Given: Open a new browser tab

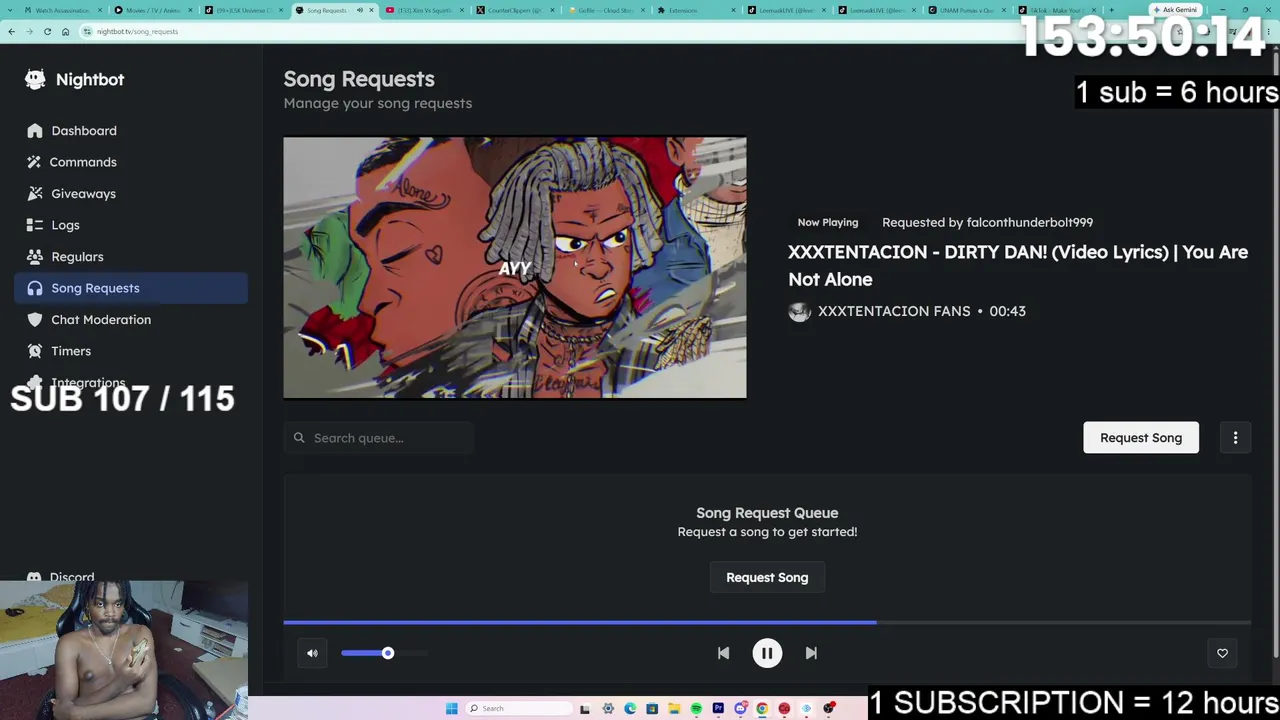Looking at the screenshot, I should click(x=1111, y=10).
